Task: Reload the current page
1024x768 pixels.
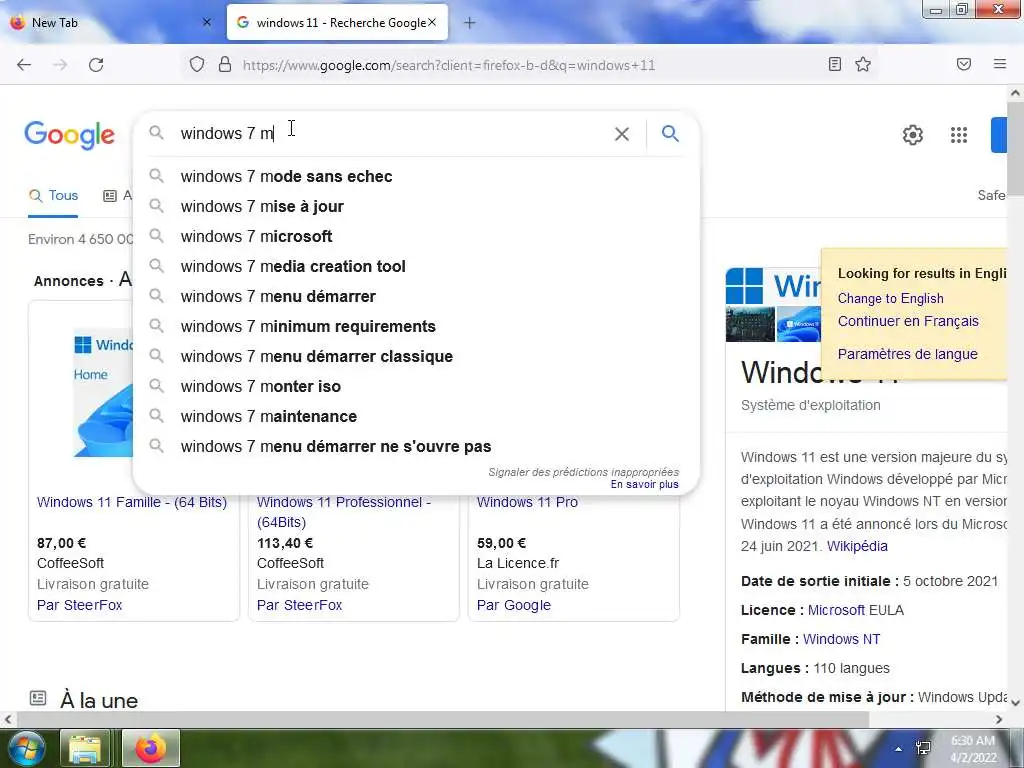Action: point(96,65)
